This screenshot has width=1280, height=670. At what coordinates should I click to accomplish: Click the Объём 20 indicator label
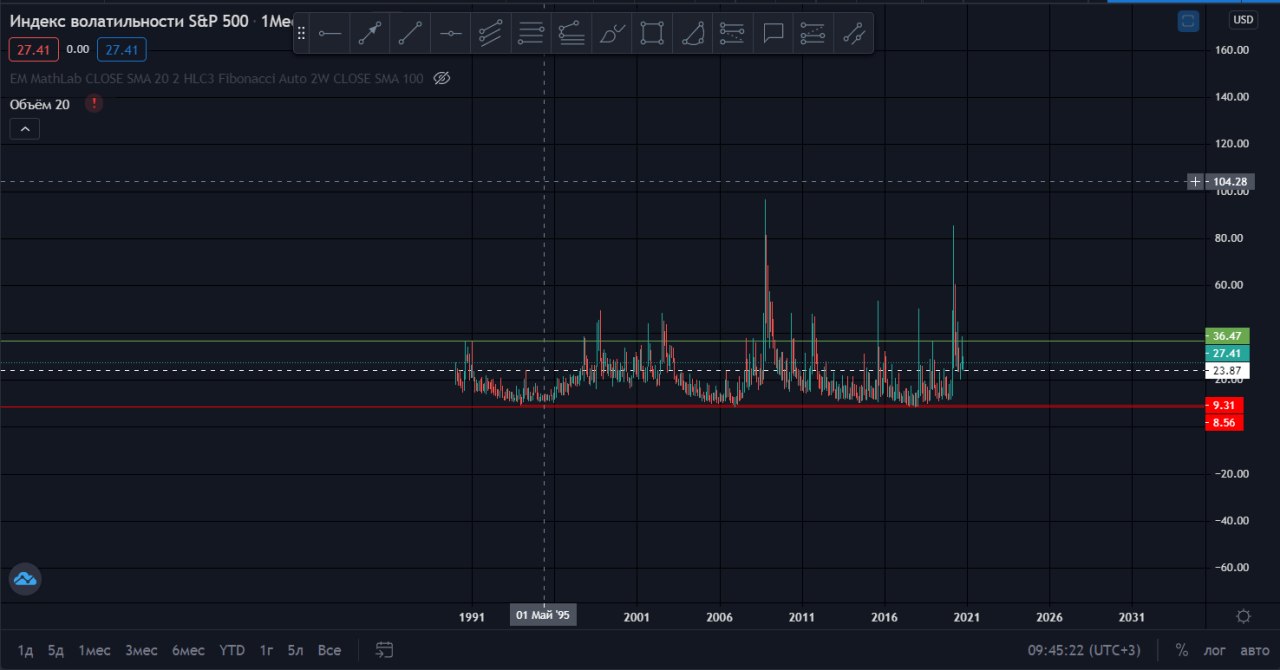tap(40, 104)
